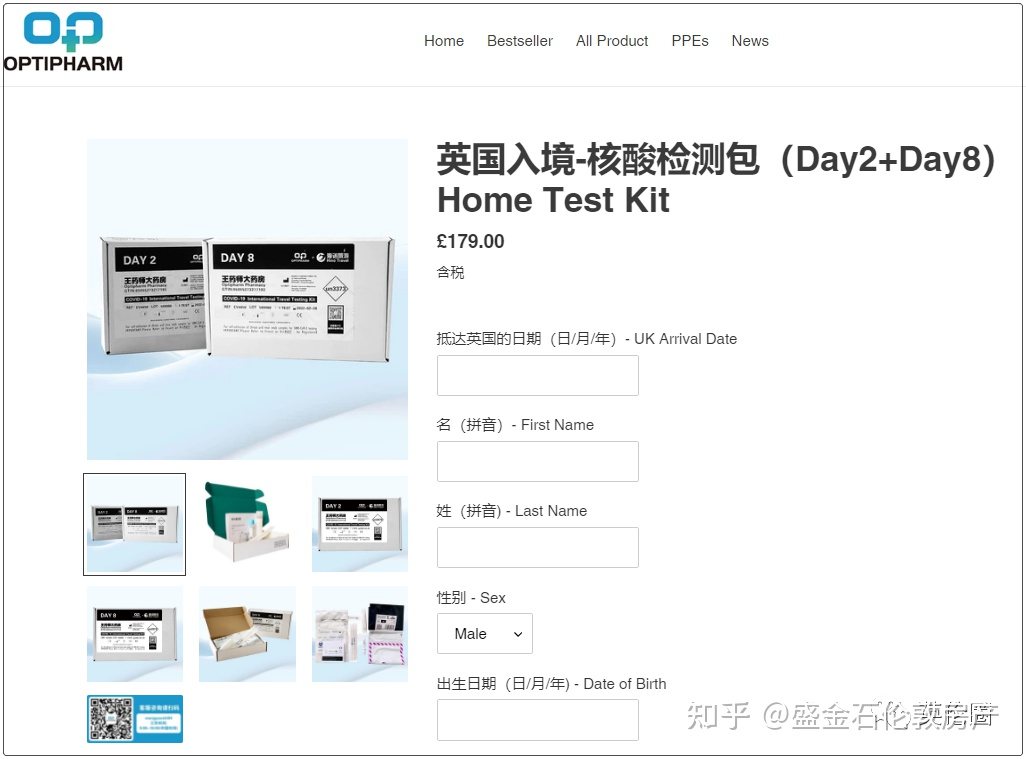Click the Last Name label text
The image size is (1026, 759).
[x=512, y=511]
